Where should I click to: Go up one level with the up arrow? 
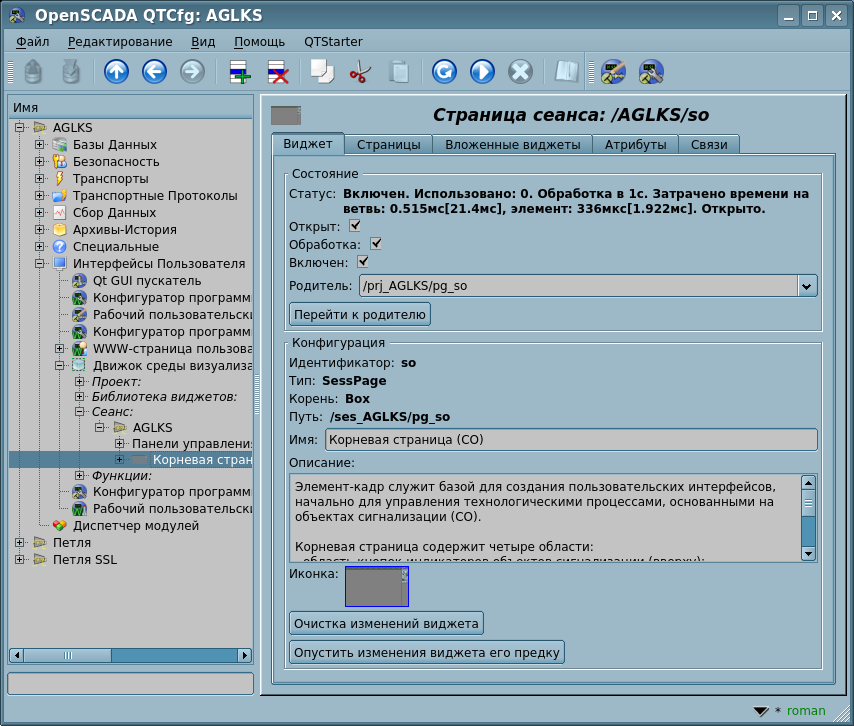(116, 72)
